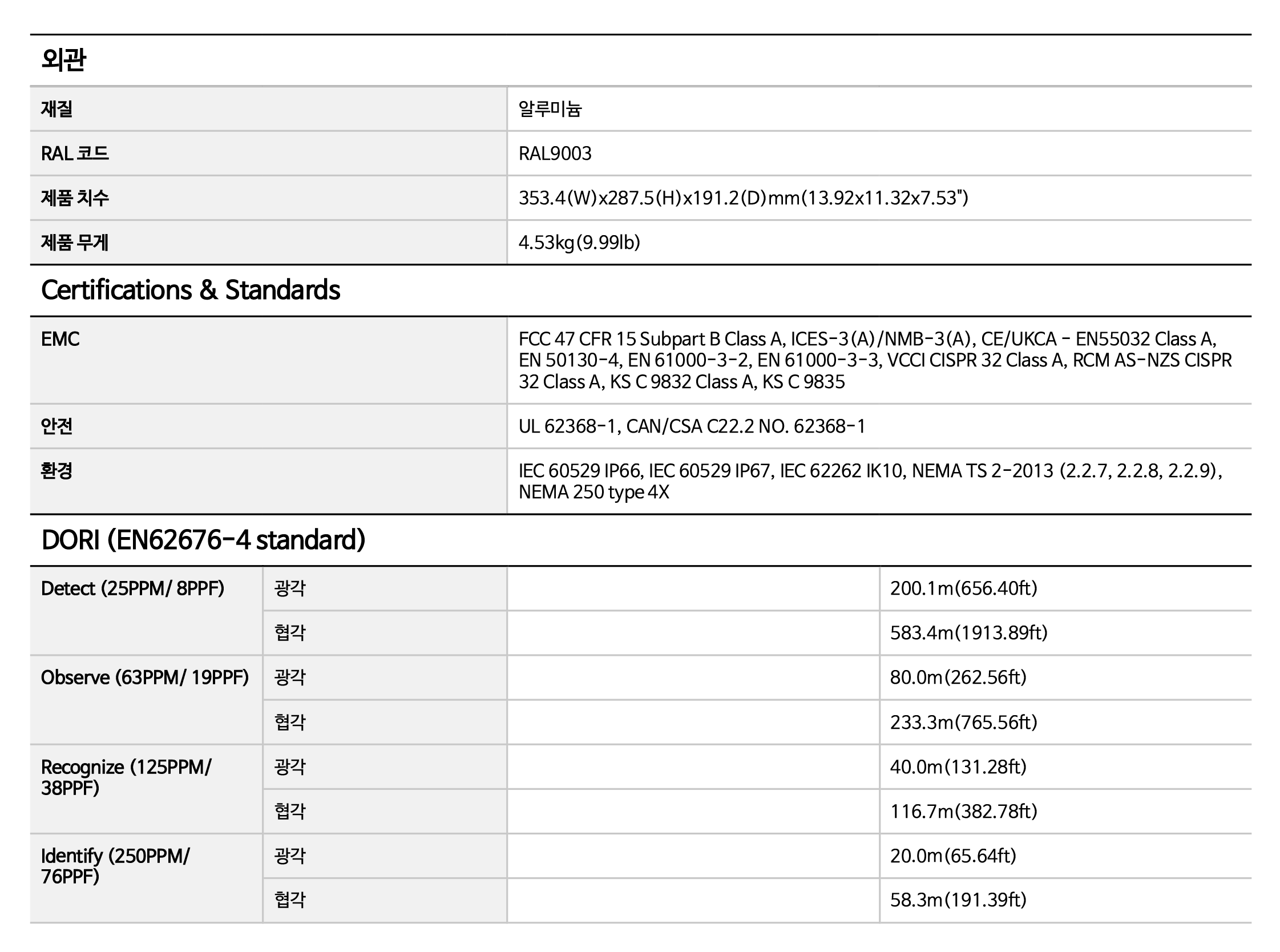Screen dimensions: 1280x952
Task: Click the Observe (63PPM/ 19PPF) label
Action: [x=144, y=677]
